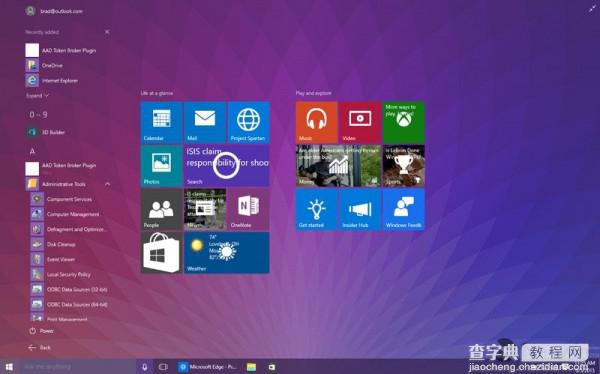This screenshot has width=600, height=374.
Task: Open the Calendar tile
Action: [161, 122]
